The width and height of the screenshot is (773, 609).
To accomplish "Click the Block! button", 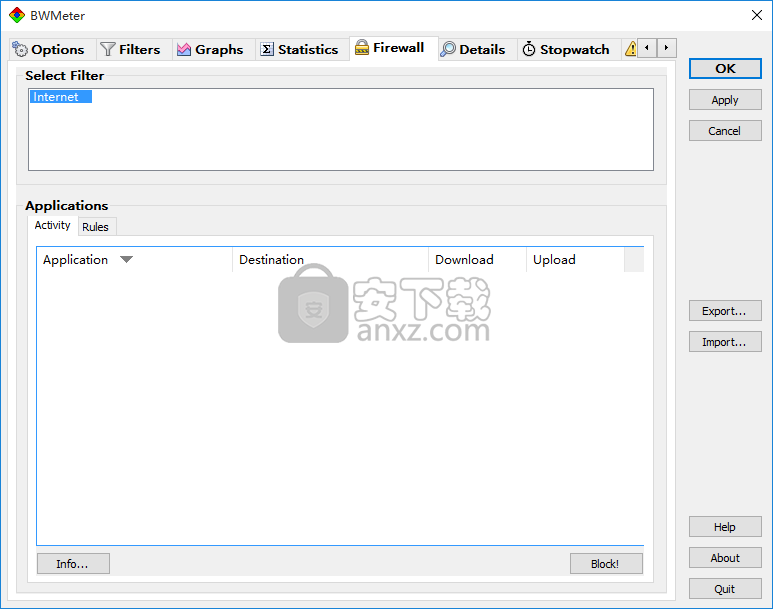I will pyautogui.click(x=606, y=564).
